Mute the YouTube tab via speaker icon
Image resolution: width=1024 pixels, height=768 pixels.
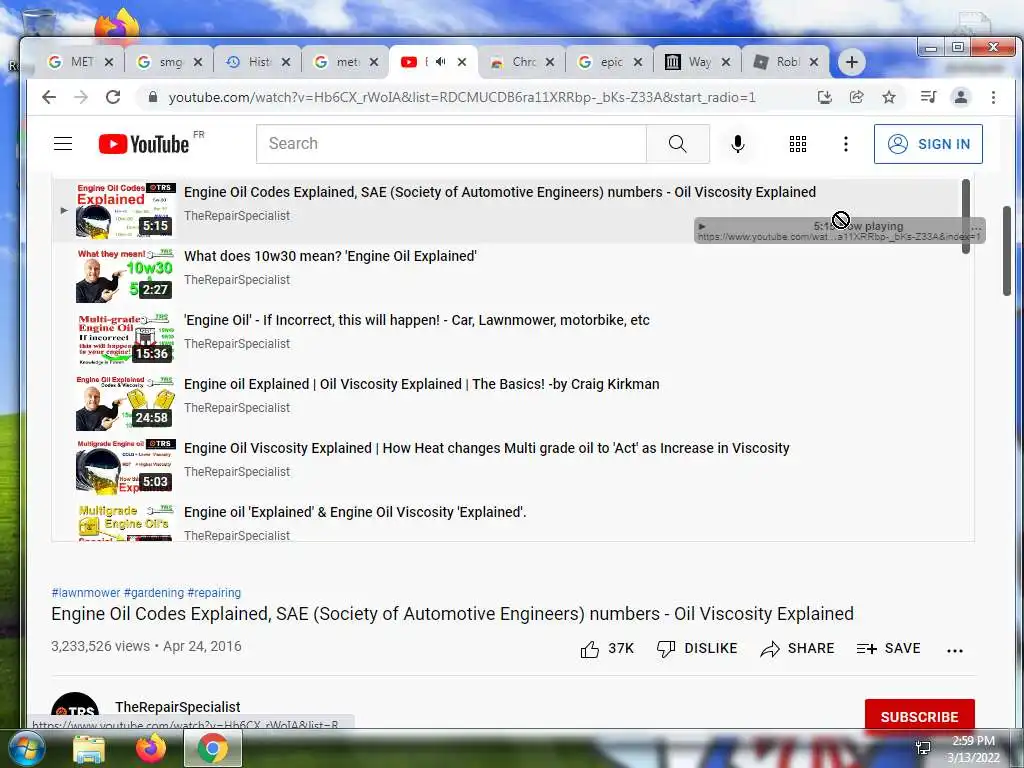pos(441,61)
